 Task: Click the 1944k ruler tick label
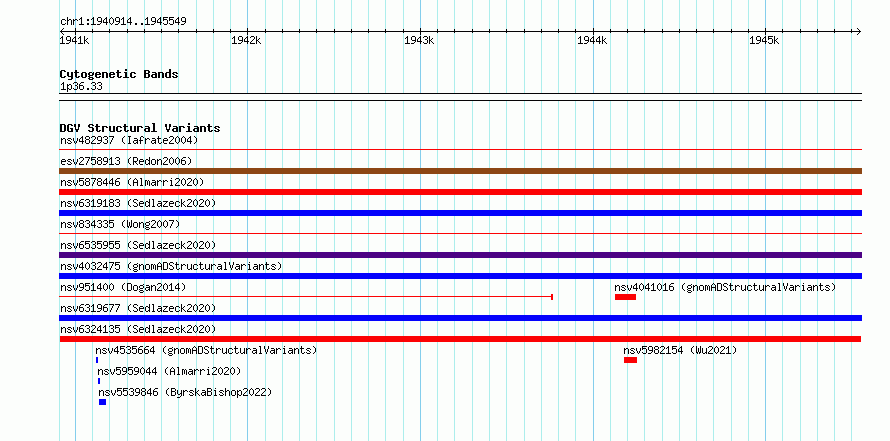coord(592,40)
